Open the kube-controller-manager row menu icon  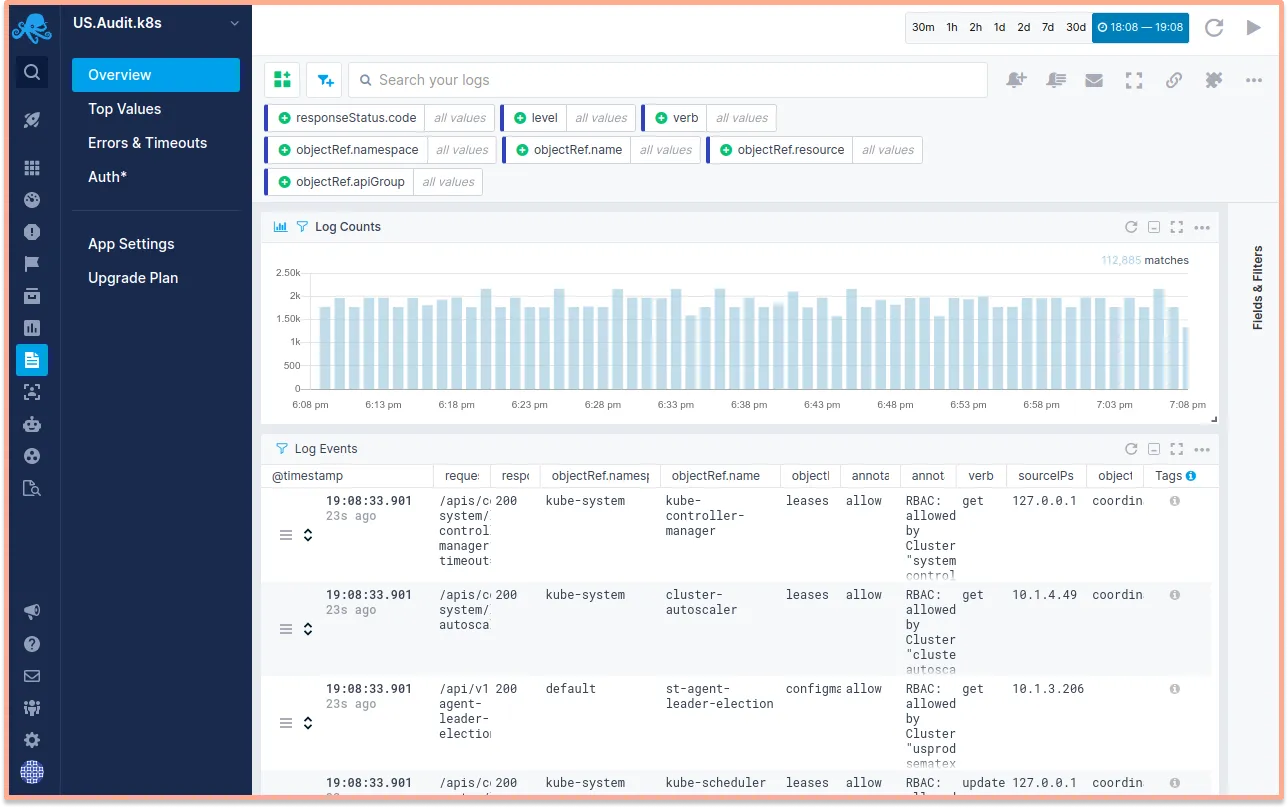[x=285, y=535]
